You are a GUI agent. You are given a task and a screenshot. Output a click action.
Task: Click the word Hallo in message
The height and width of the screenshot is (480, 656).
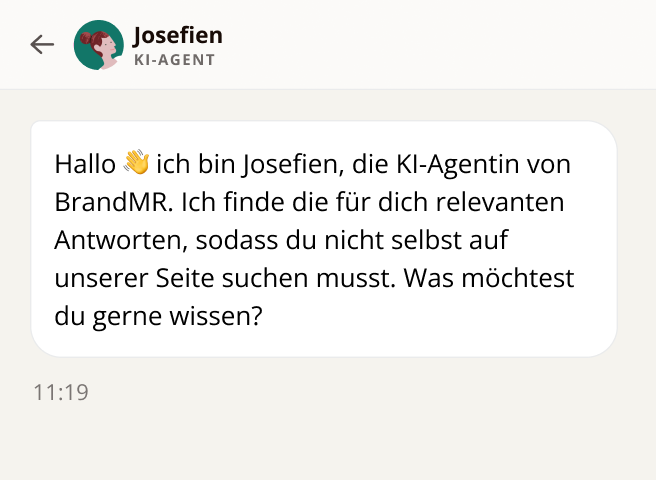85,163
